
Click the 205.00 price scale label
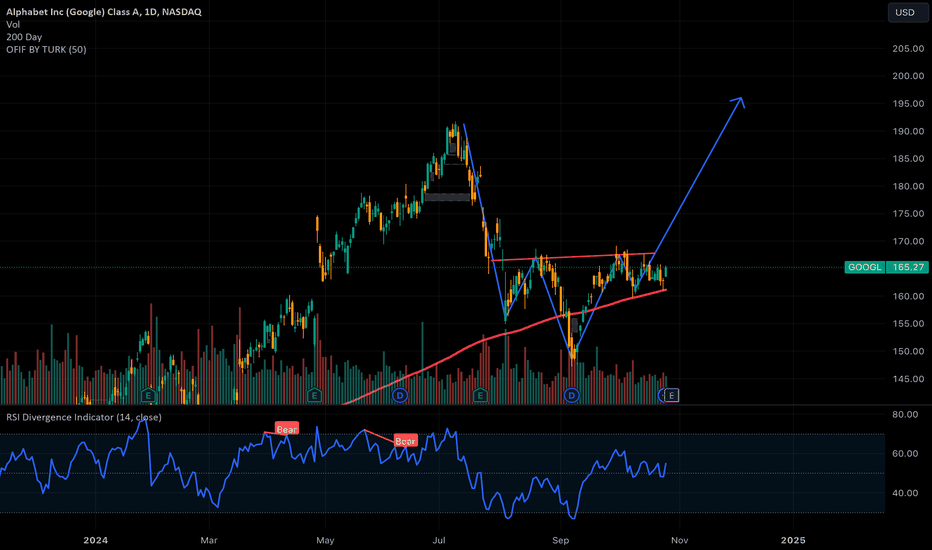pyautogui.click(x=908, y=48)
